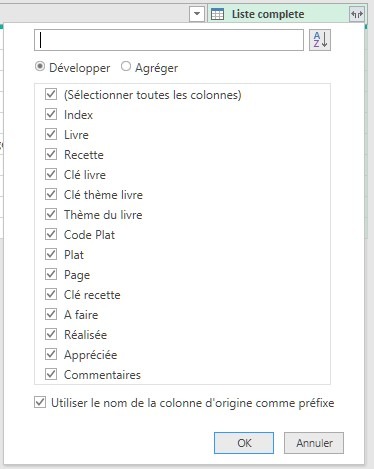Toggle the Commentaires column checkbox
The image size is (374, 469).
[51, 374]
